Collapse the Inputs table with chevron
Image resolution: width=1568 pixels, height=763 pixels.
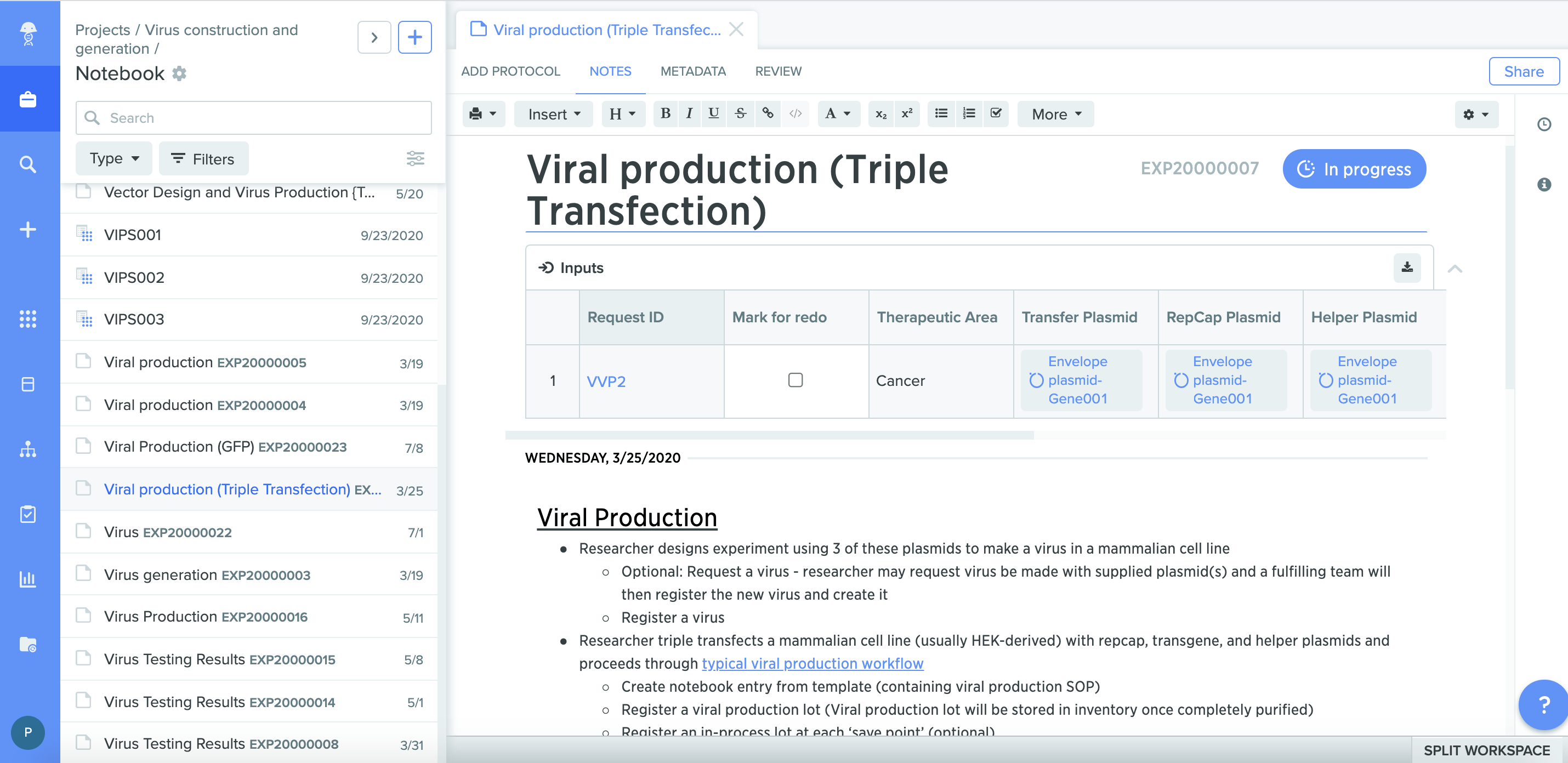[x=1454, y=269]
